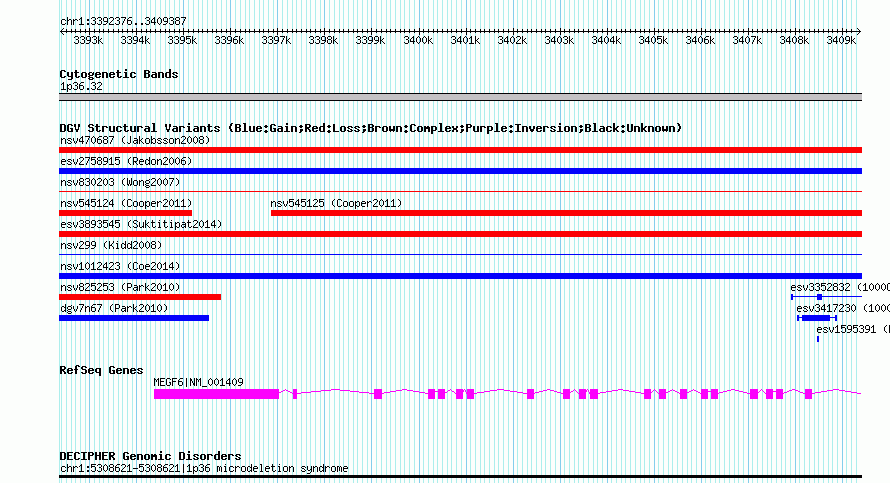Open the dgv7n67 (Park2010) label
The width and height of the screenshot is (890, 483).
coord(114,308)
